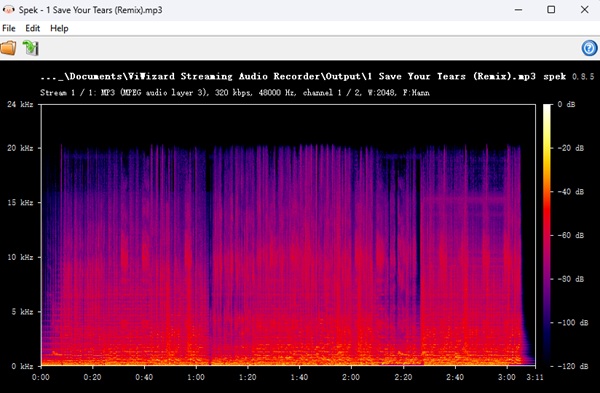Click the 0:00 time axis label
Viewport: 600px width, 393px height.
tap(41, 377)
